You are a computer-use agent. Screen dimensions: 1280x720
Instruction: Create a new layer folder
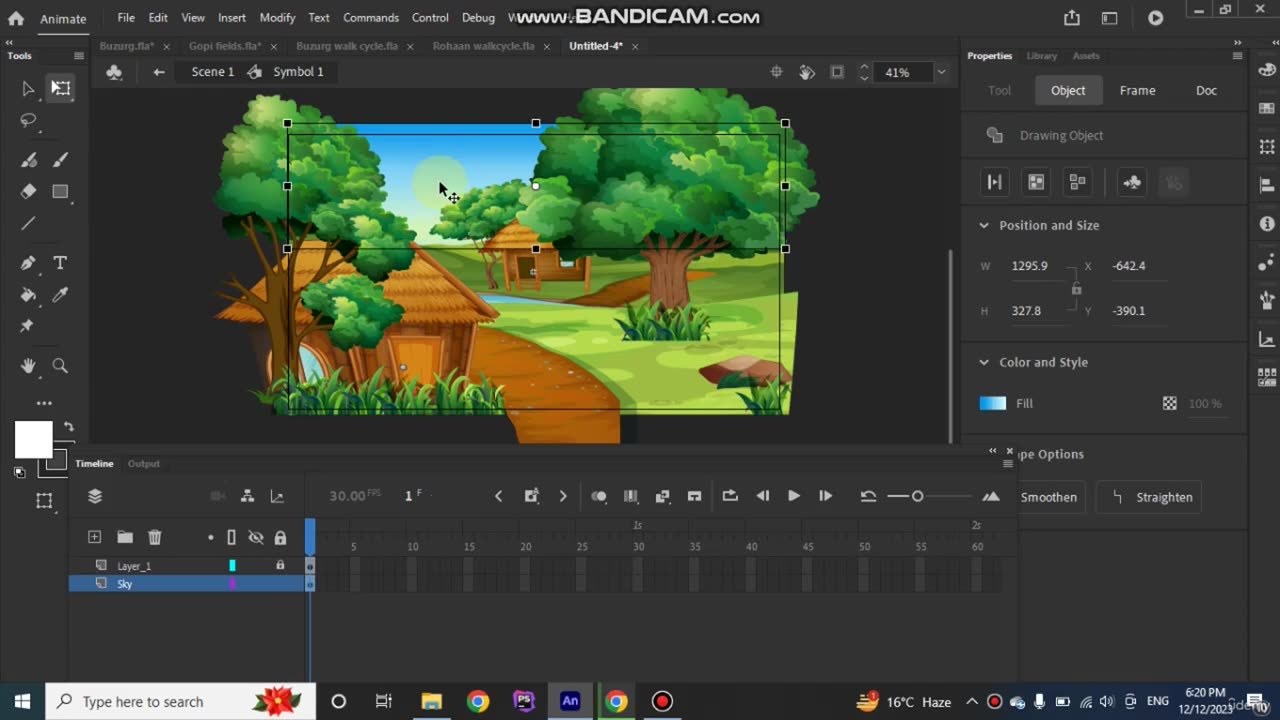(124, 537)
